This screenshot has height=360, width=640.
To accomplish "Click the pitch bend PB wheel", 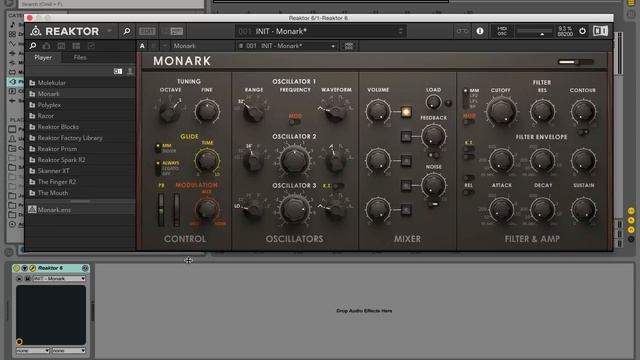I will coord(161,209).
